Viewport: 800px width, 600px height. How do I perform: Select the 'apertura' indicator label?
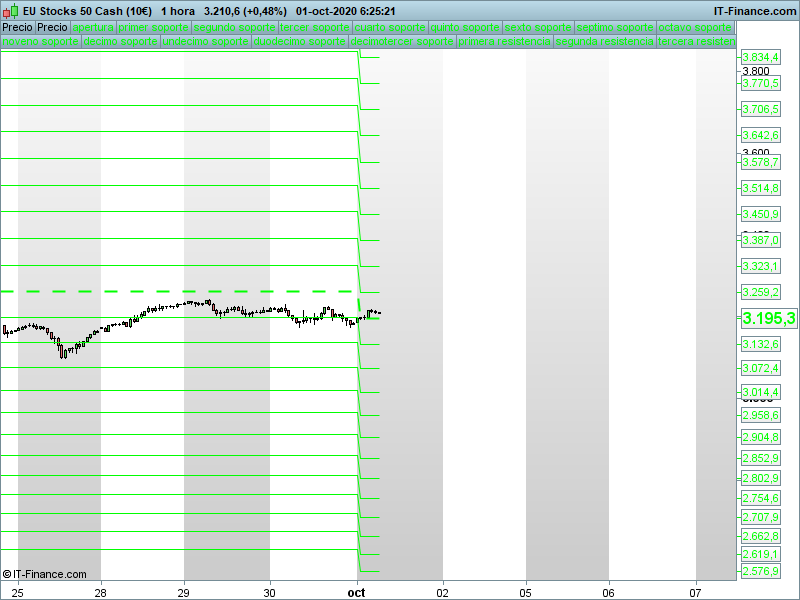[93, 27]
